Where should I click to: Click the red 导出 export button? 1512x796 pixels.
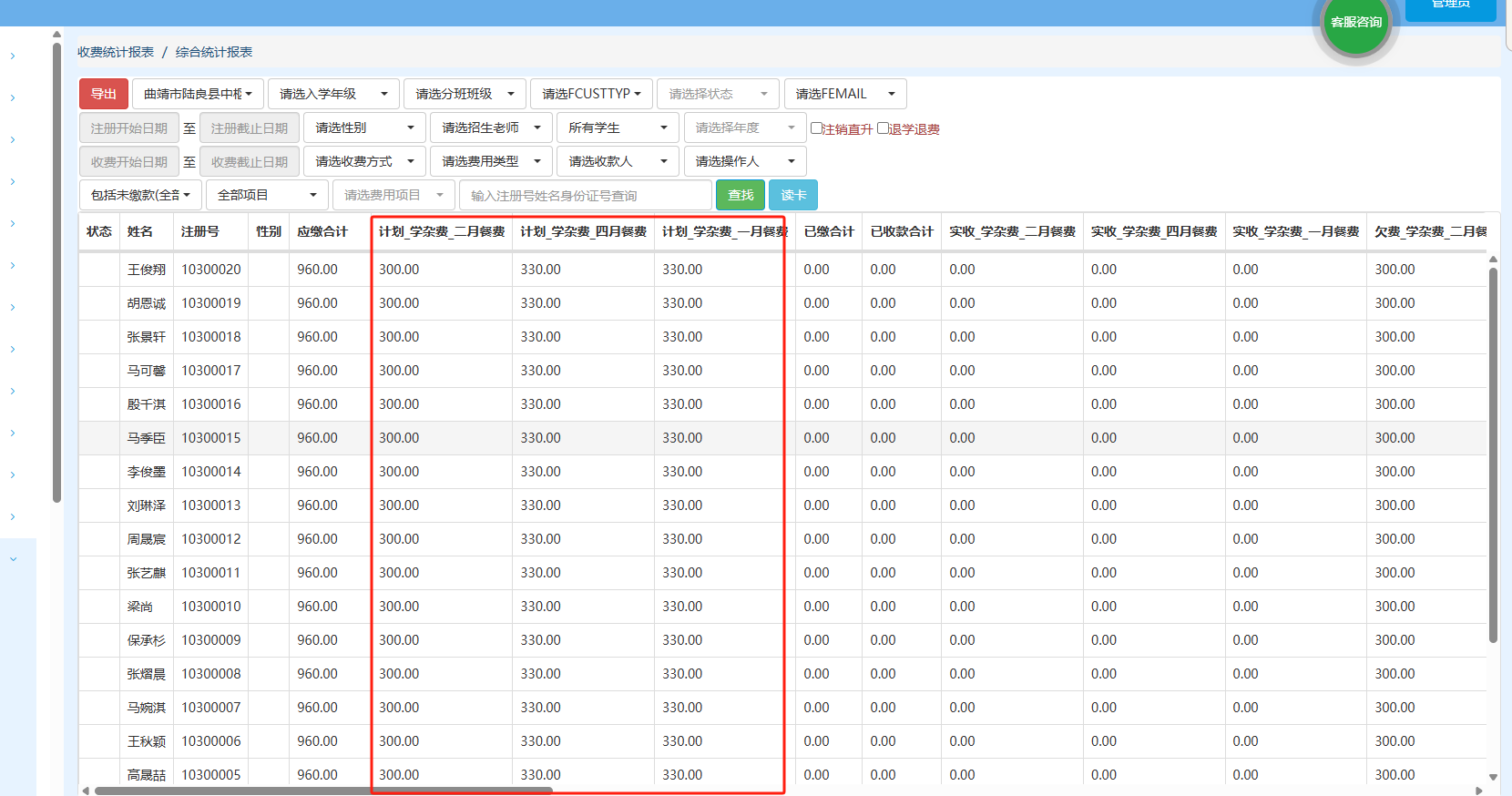click(x=104, y=94)
